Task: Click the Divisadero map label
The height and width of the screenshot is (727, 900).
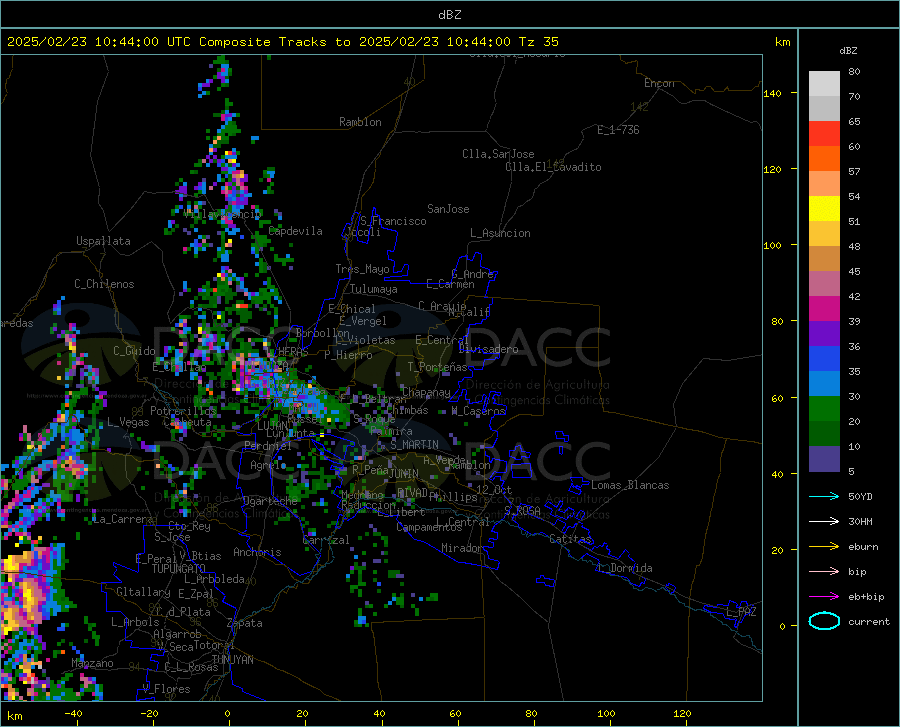Action: [x=488, y=349]
